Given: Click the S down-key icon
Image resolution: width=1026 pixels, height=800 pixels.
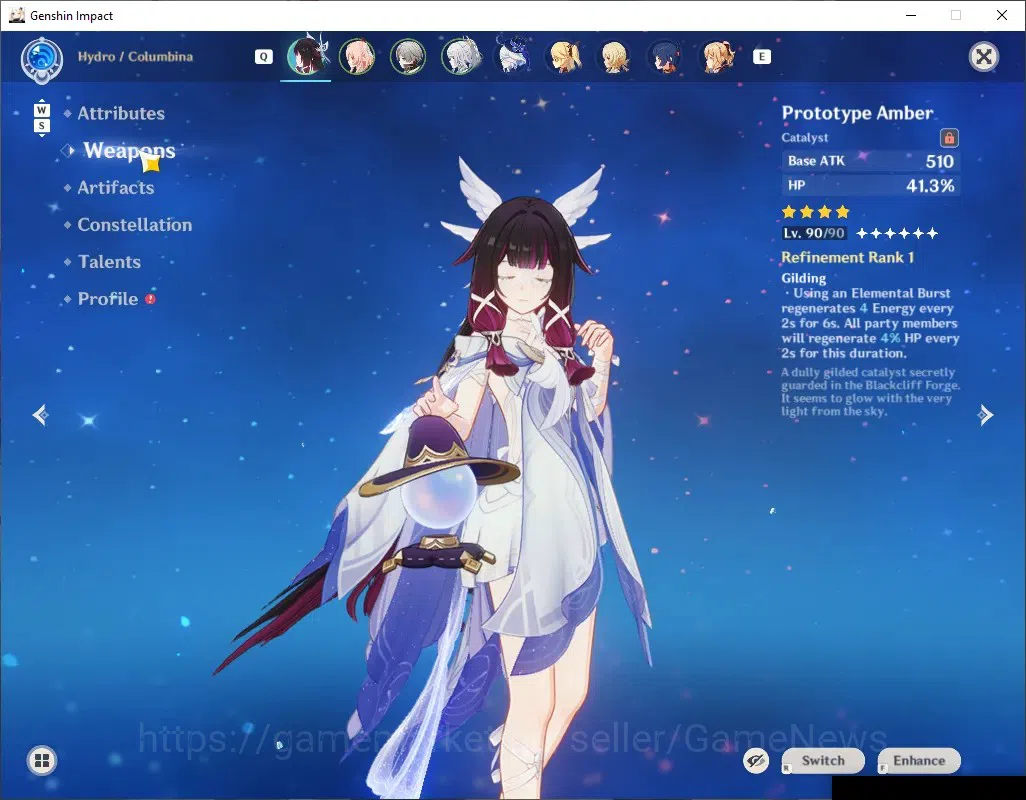Looking at the screenshot, I should pos(42,126).
